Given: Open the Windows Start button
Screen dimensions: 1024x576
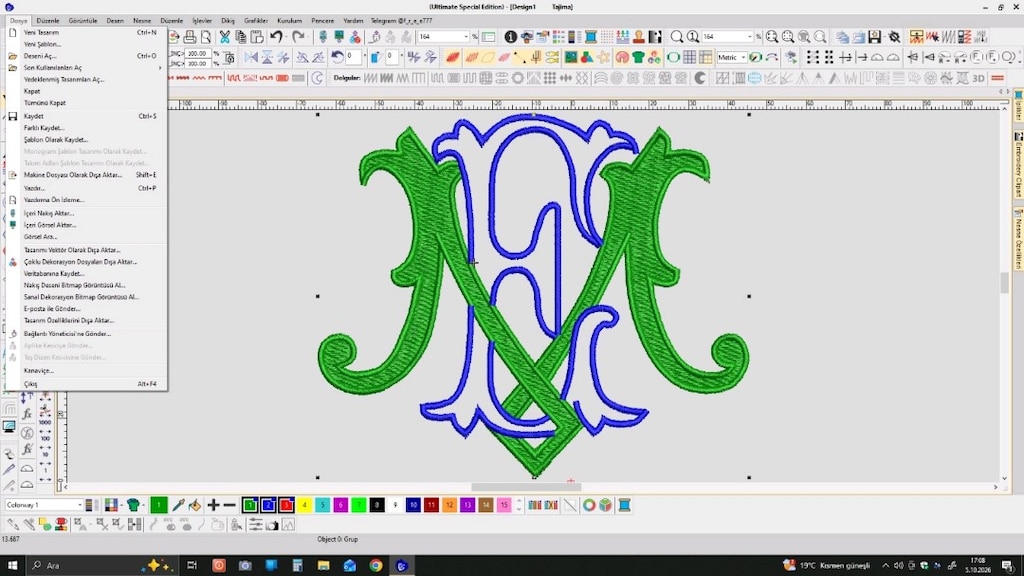Looking at the screenshot, I should [12, 566].
